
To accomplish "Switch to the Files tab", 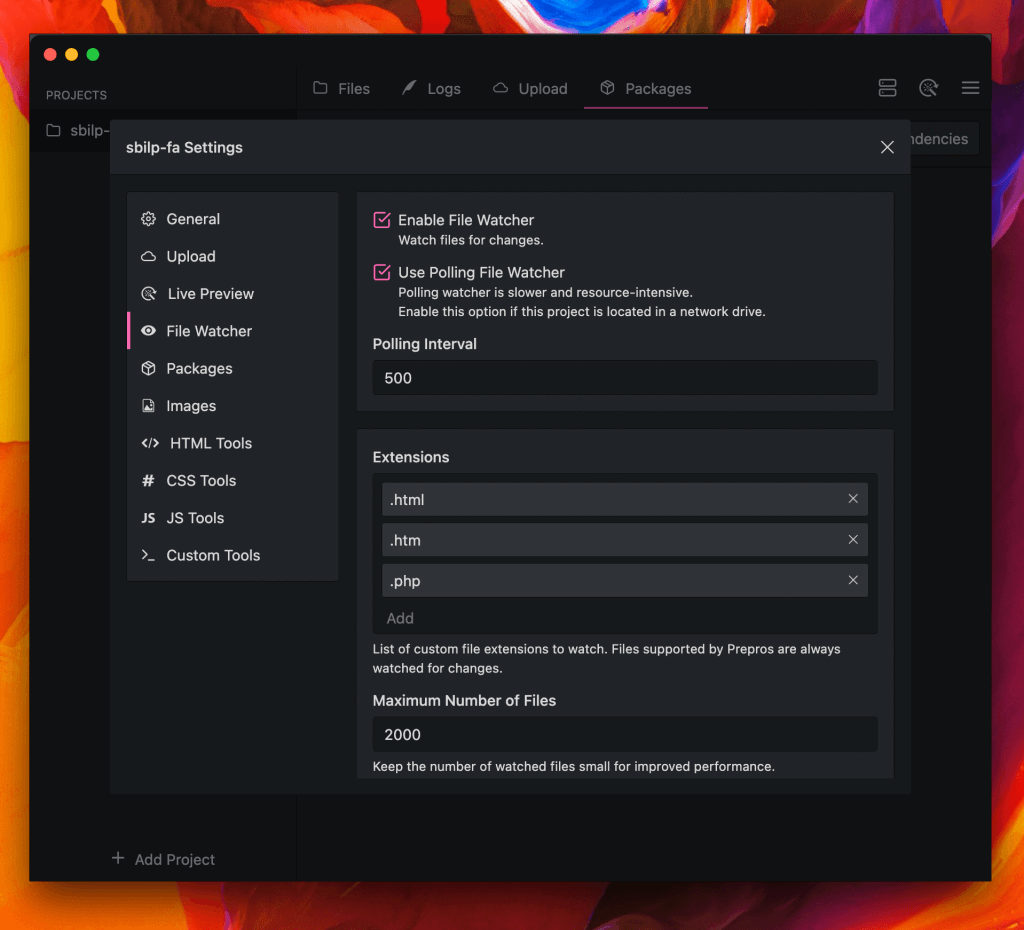I will coord(341,89).
